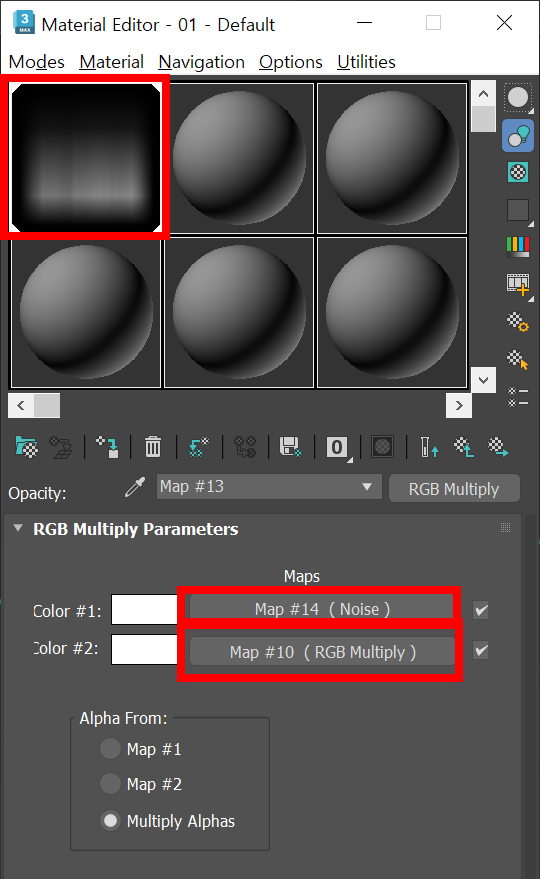Open Sample UV Tiling flyout
The height and width of the screenshot is (879, 540).
pyautogui.click(x=518, y=211)
